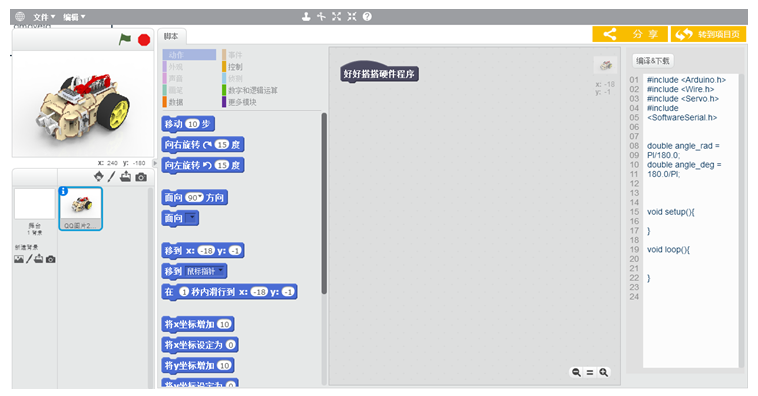The width and height of the screenshot is (758, 396).
Task: Click the blue info icon on sprite
Action: pos(63,191)
